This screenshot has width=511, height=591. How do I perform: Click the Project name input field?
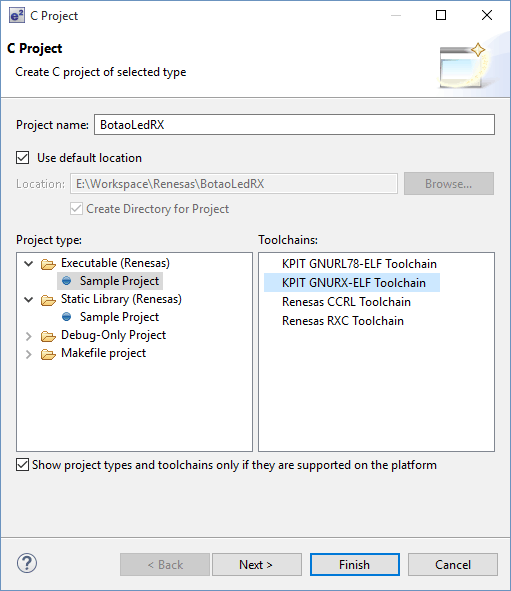click(294, 125)
